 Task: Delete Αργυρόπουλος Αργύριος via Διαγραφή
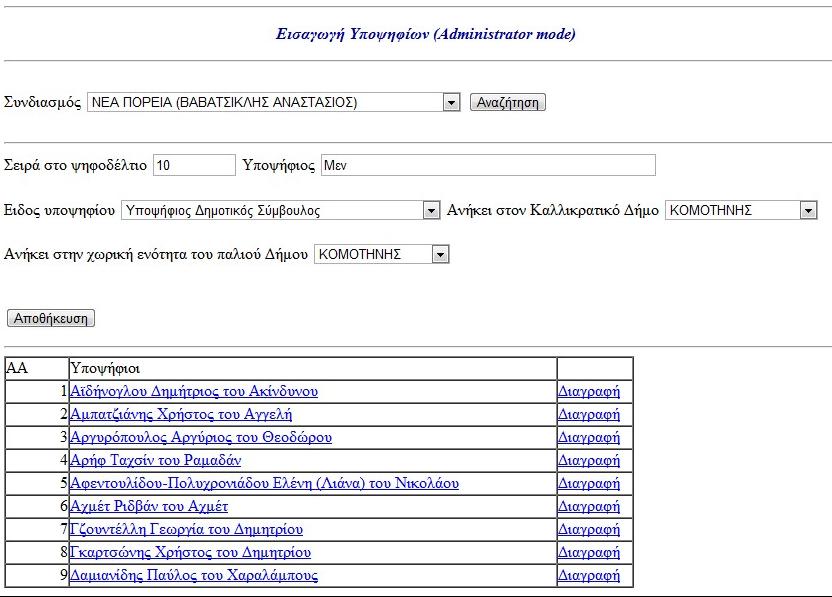pyautogui.click(x=589, y=437)
